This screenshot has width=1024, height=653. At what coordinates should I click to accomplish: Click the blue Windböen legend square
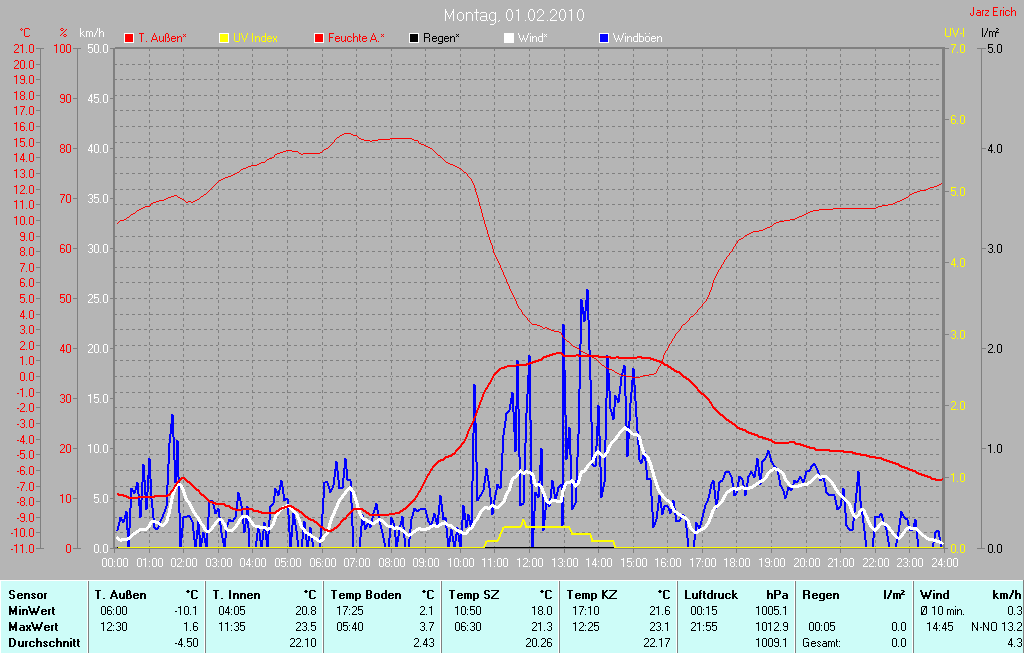coord(603,38)
